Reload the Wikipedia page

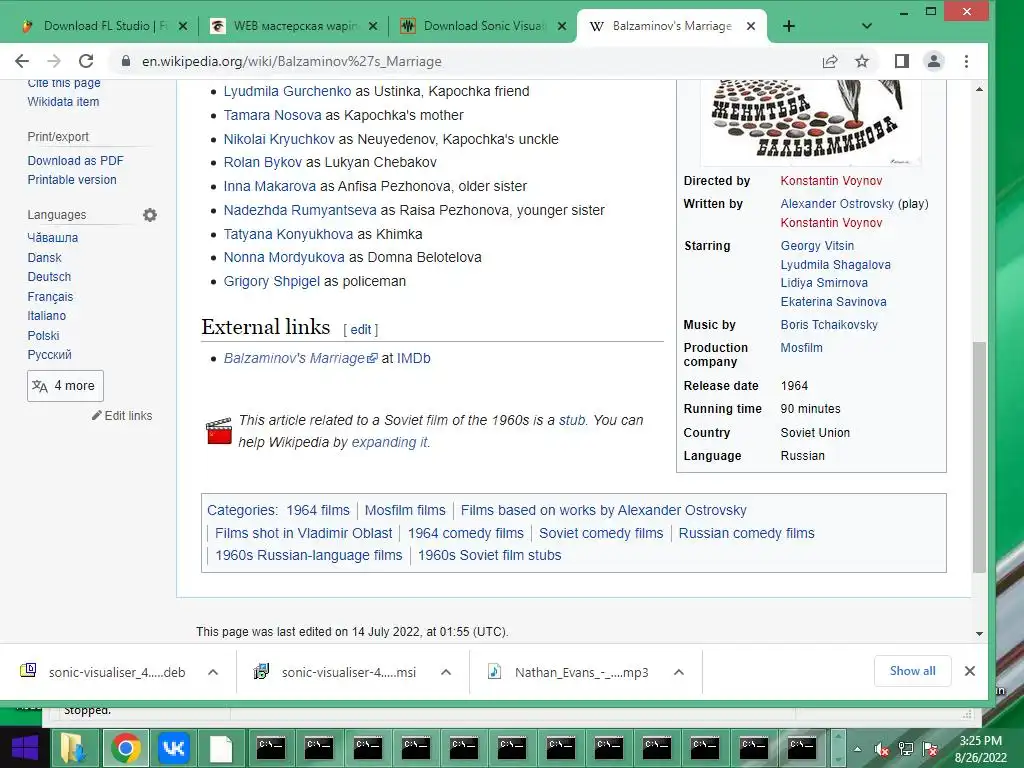86,61
